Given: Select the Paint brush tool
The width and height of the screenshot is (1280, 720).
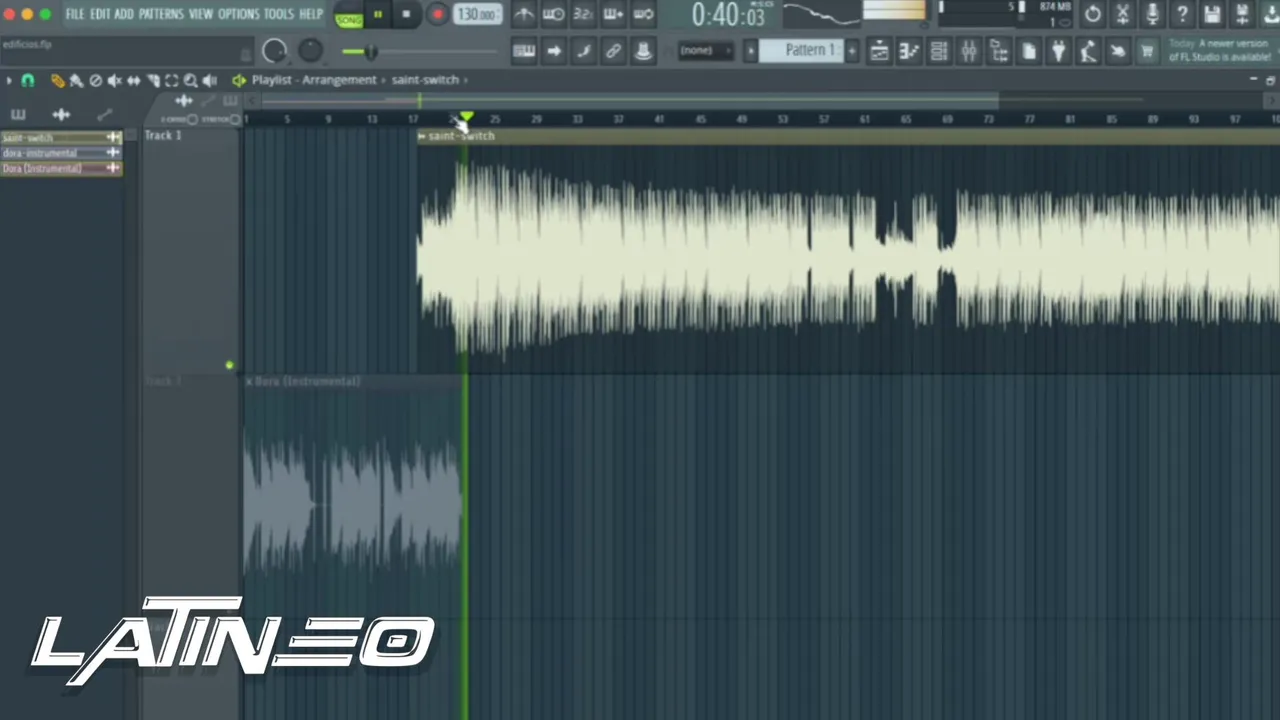Looking at the screenshot, I should 76,80.
